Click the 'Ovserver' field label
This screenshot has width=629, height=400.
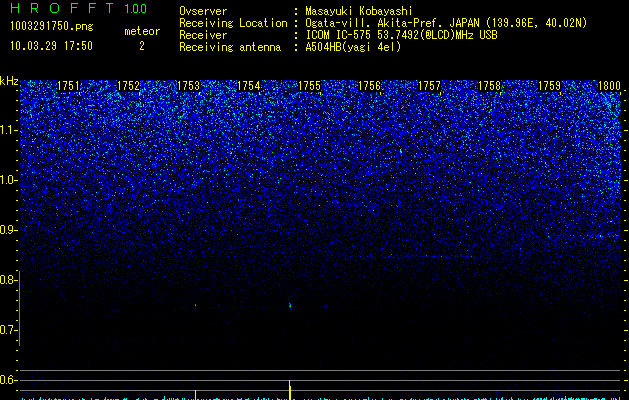(203, 11)
